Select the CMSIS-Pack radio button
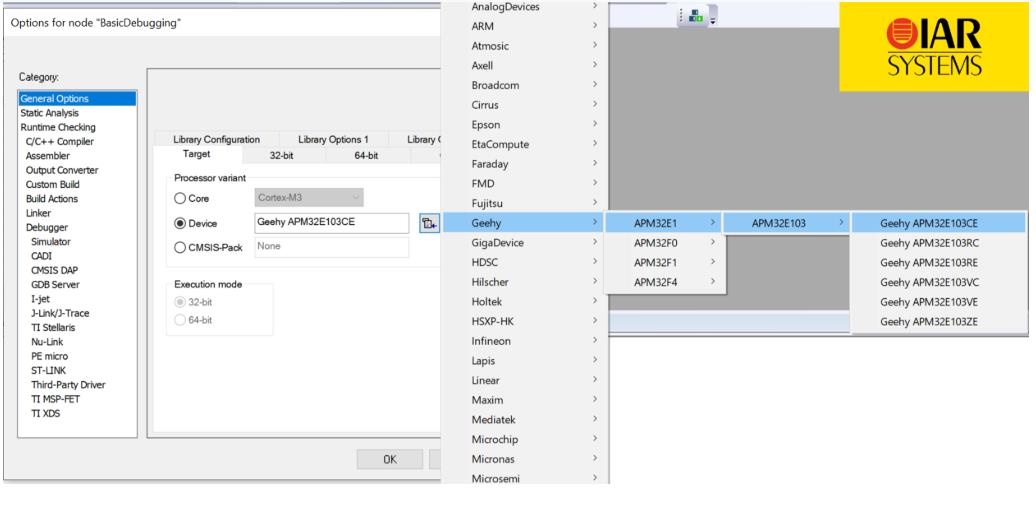The height and width of the screenshot is (508, 1036). [181, 247]
